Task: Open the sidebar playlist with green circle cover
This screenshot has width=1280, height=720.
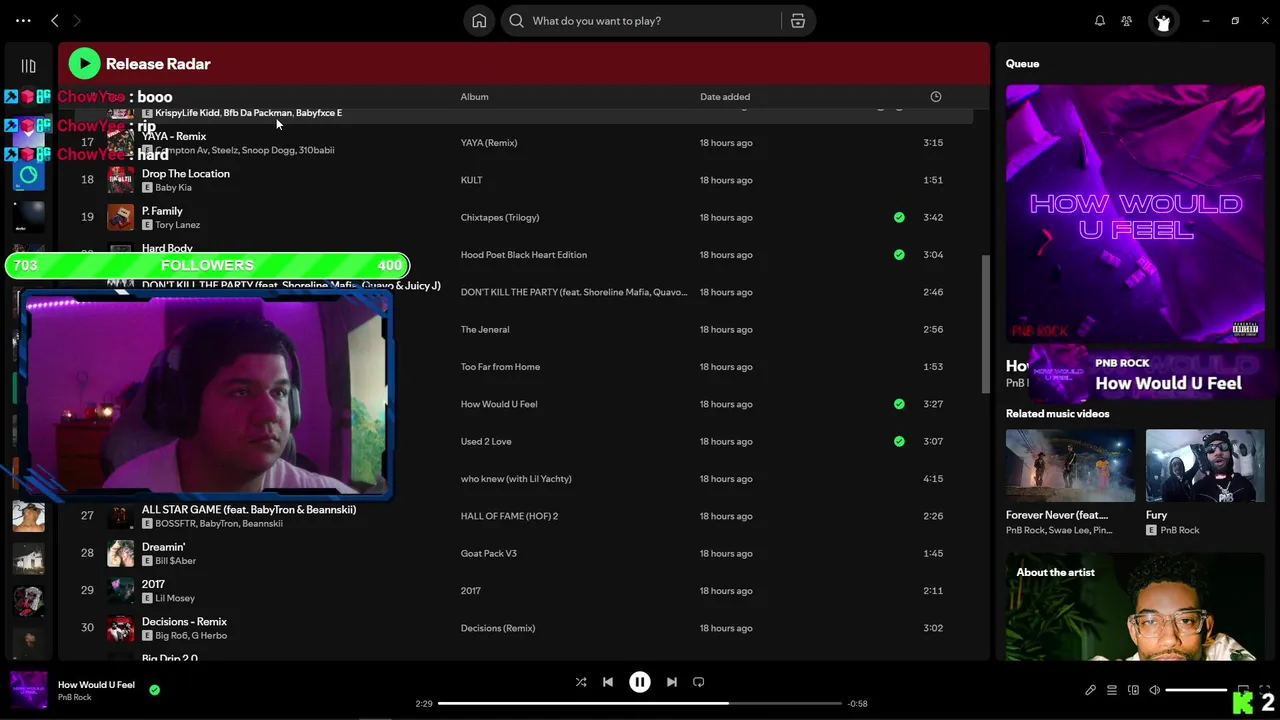Action: (28, 176)
